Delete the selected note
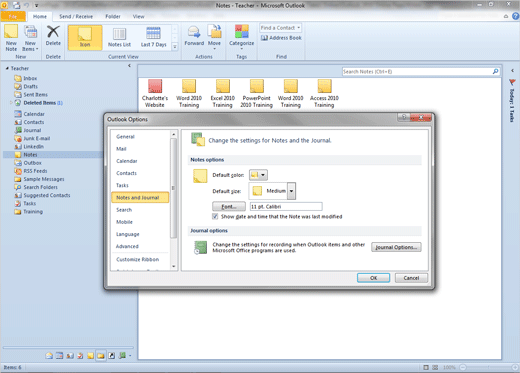Screen dimensions: 520x373 pyautogui.click(x=53, y=36)
